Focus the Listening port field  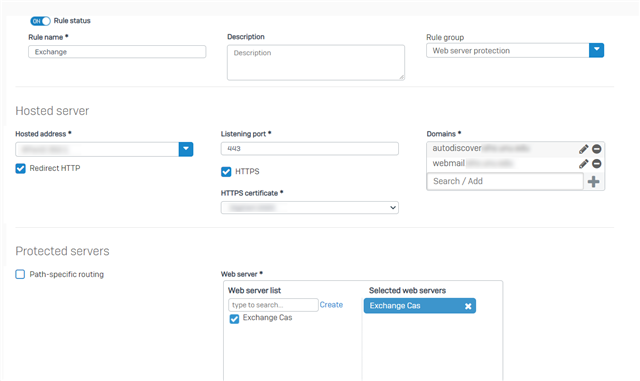[x=310, y=149]
